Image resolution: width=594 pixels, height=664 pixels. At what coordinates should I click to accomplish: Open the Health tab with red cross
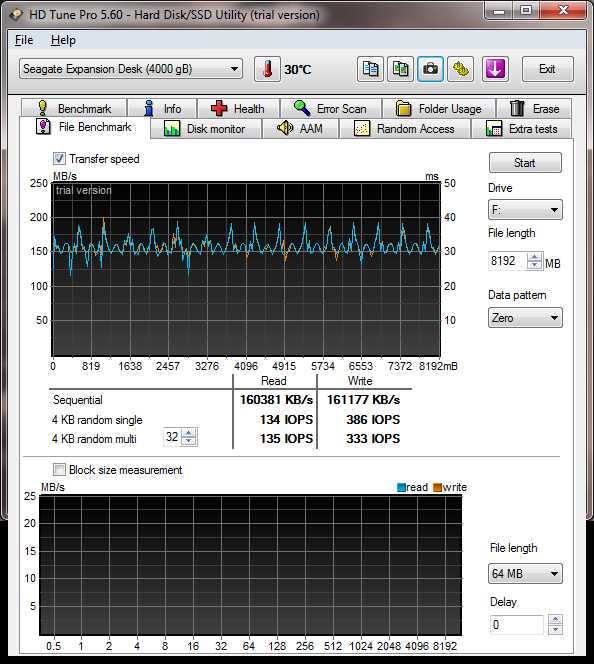point(238,108)
